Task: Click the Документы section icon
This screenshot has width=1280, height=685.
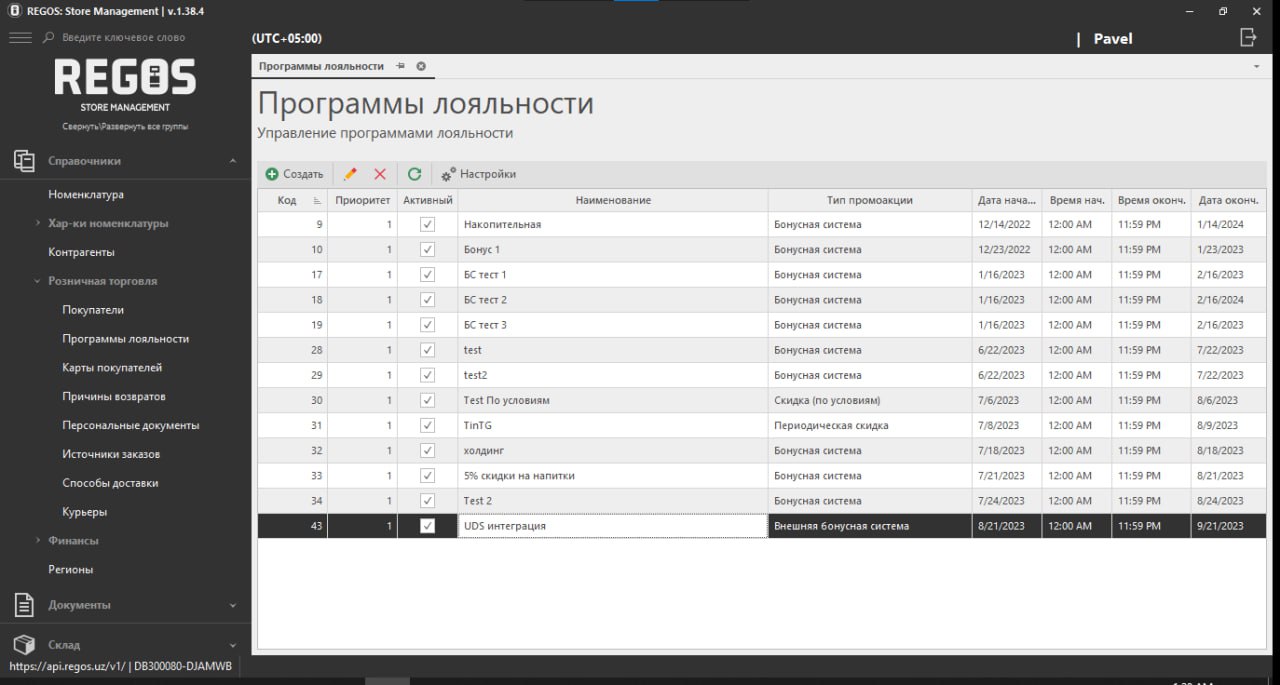Action: pos(24,605)
